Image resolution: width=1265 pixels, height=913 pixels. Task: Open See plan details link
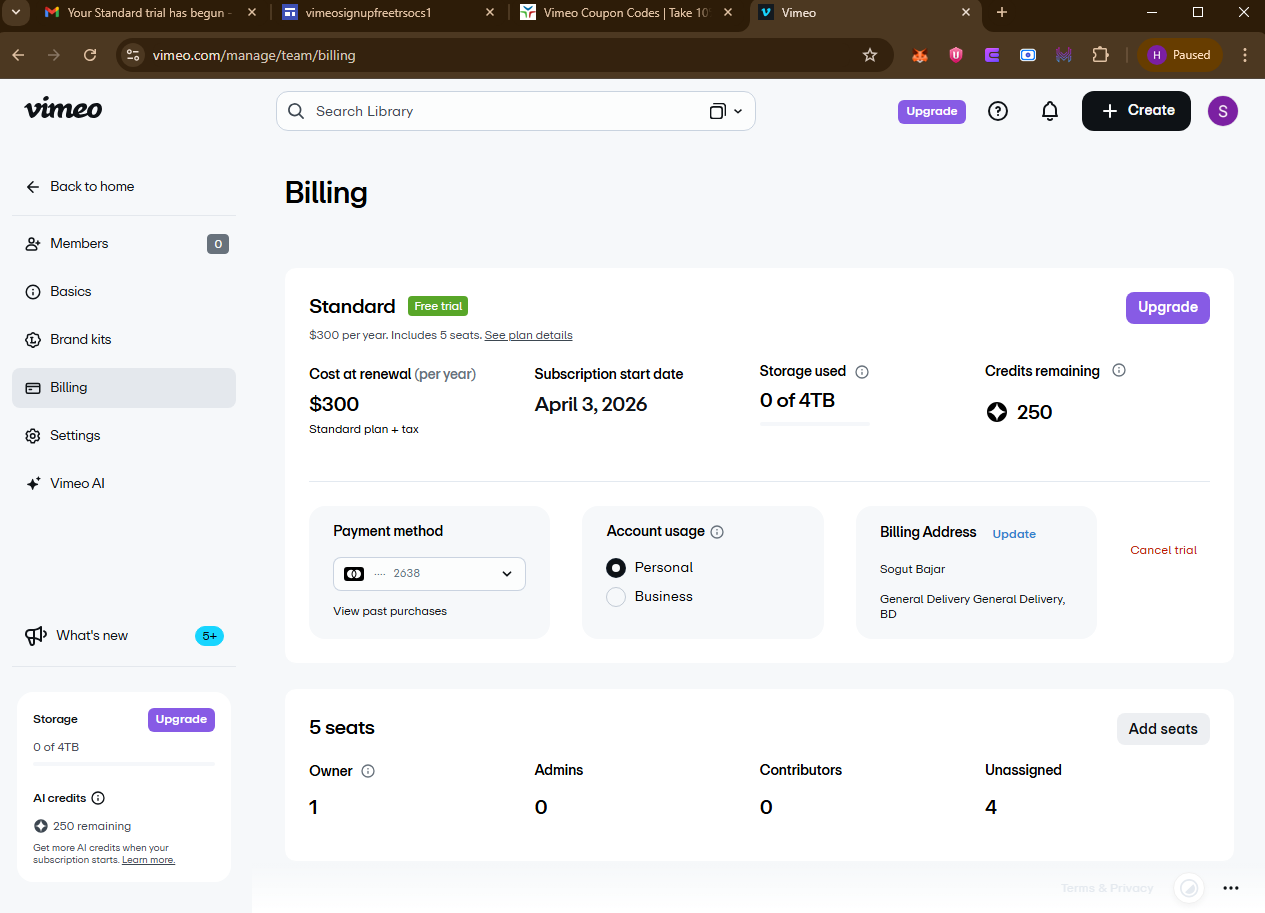[528, 335]
